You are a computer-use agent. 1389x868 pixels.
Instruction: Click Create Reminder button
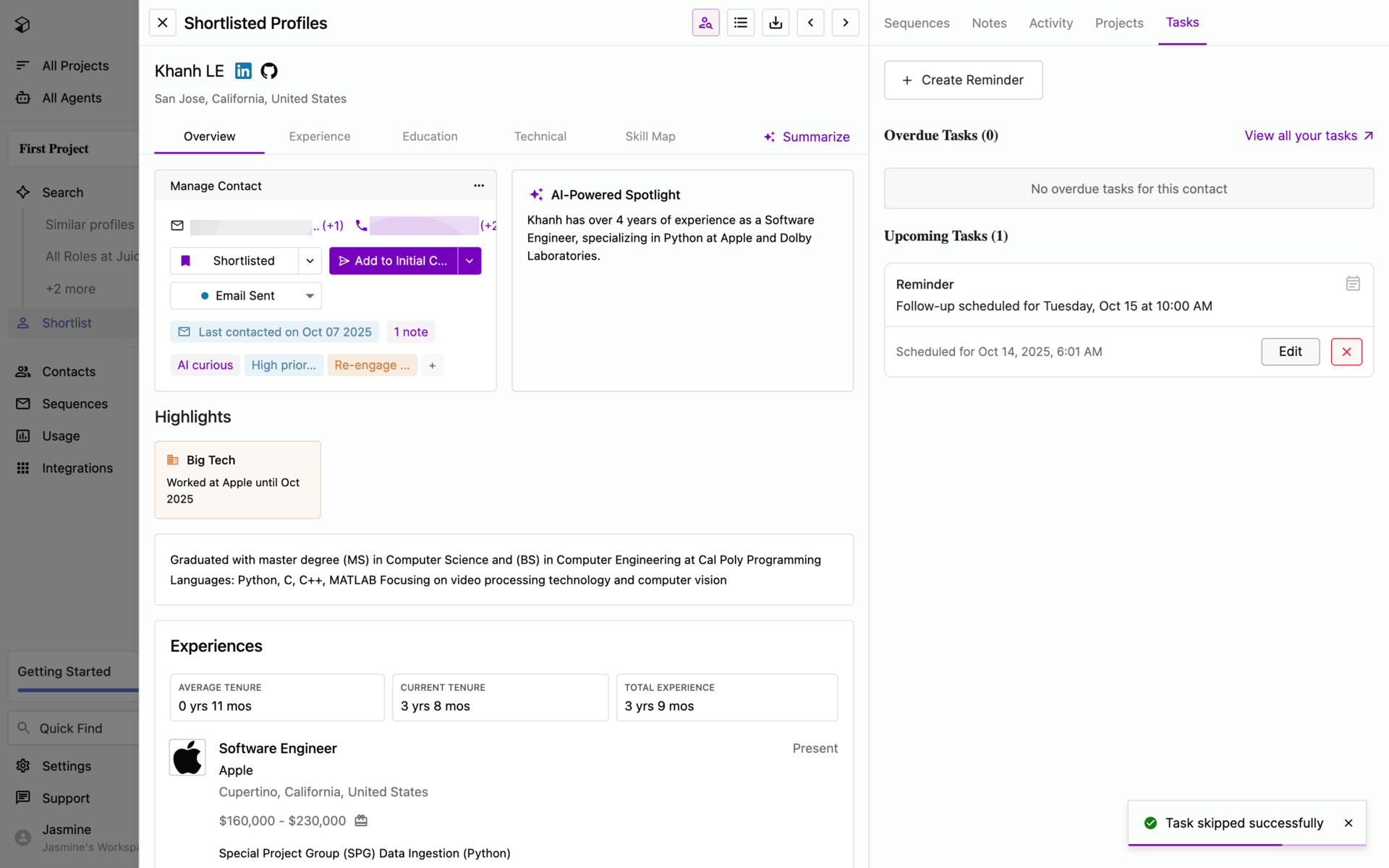(x=963, y=80)
